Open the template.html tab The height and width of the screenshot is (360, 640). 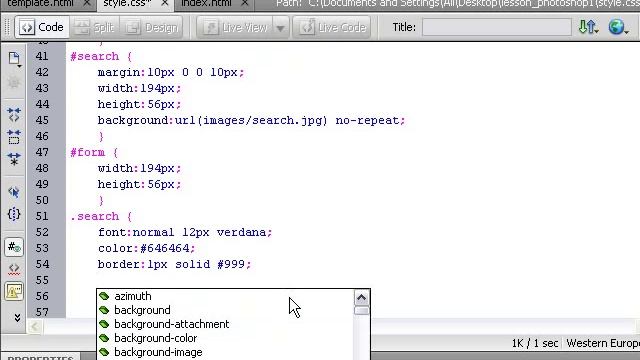(40, 3)
